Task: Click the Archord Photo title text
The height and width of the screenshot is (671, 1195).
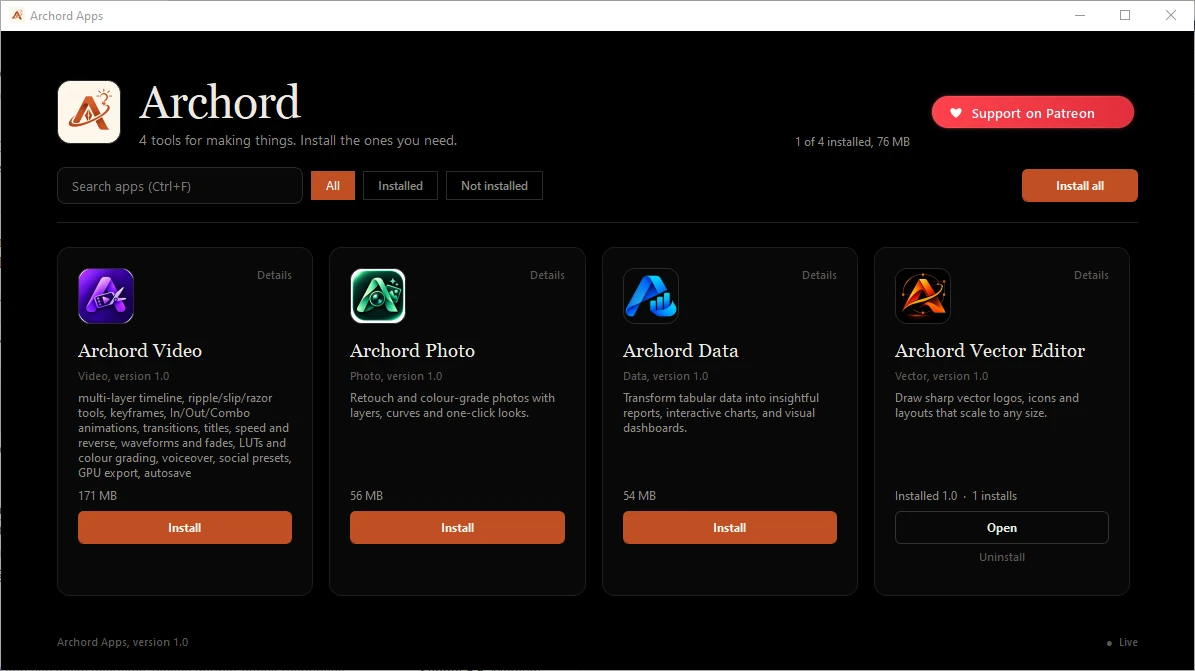Action: pyautogui.click(x=412, y=351)
